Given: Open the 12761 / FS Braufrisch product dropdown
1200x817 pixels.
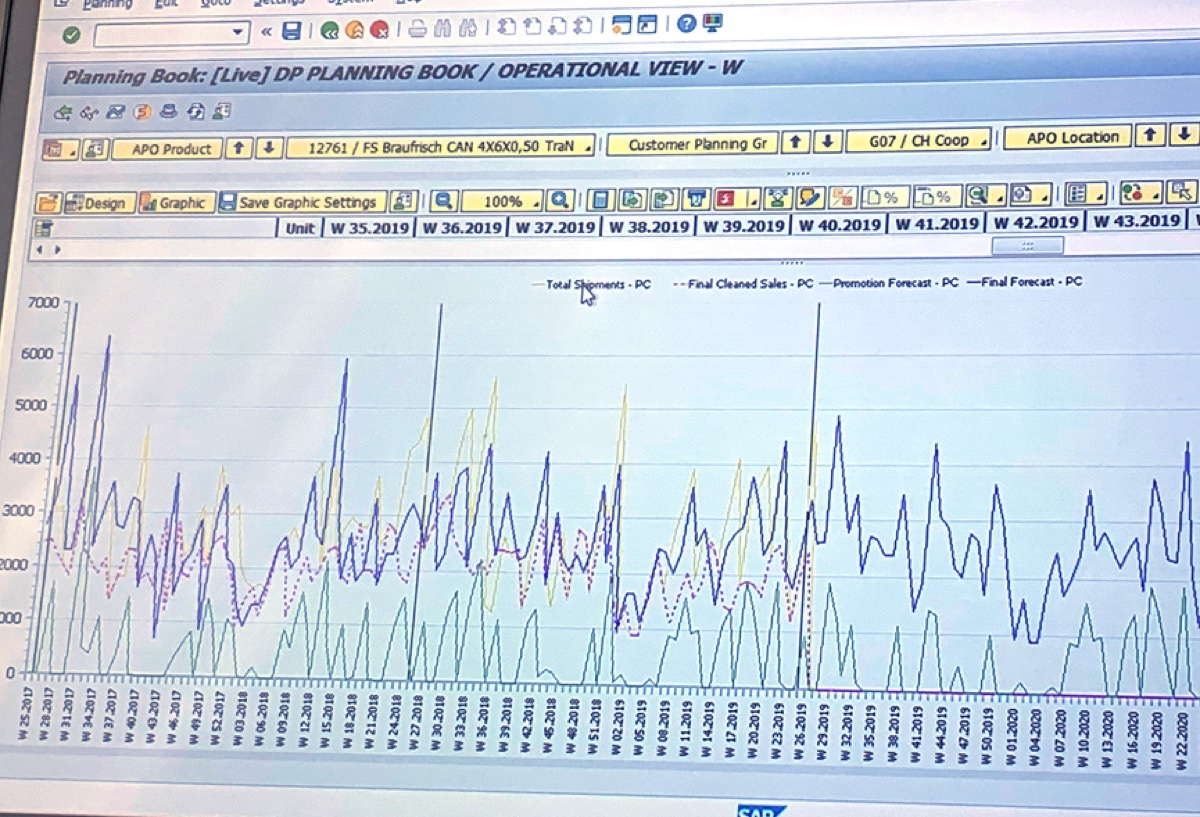Looking at the screenshot, I should coord(441,146).
